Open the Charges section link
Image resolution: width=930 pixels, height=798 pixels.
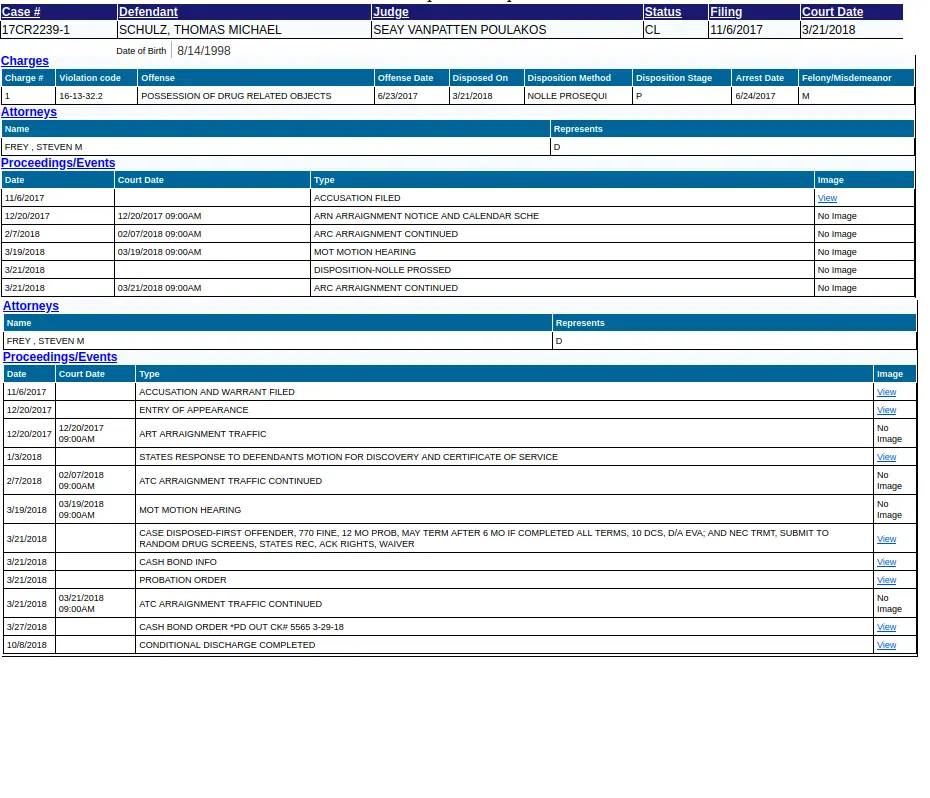pyautogui.click(x=25, y=61)
